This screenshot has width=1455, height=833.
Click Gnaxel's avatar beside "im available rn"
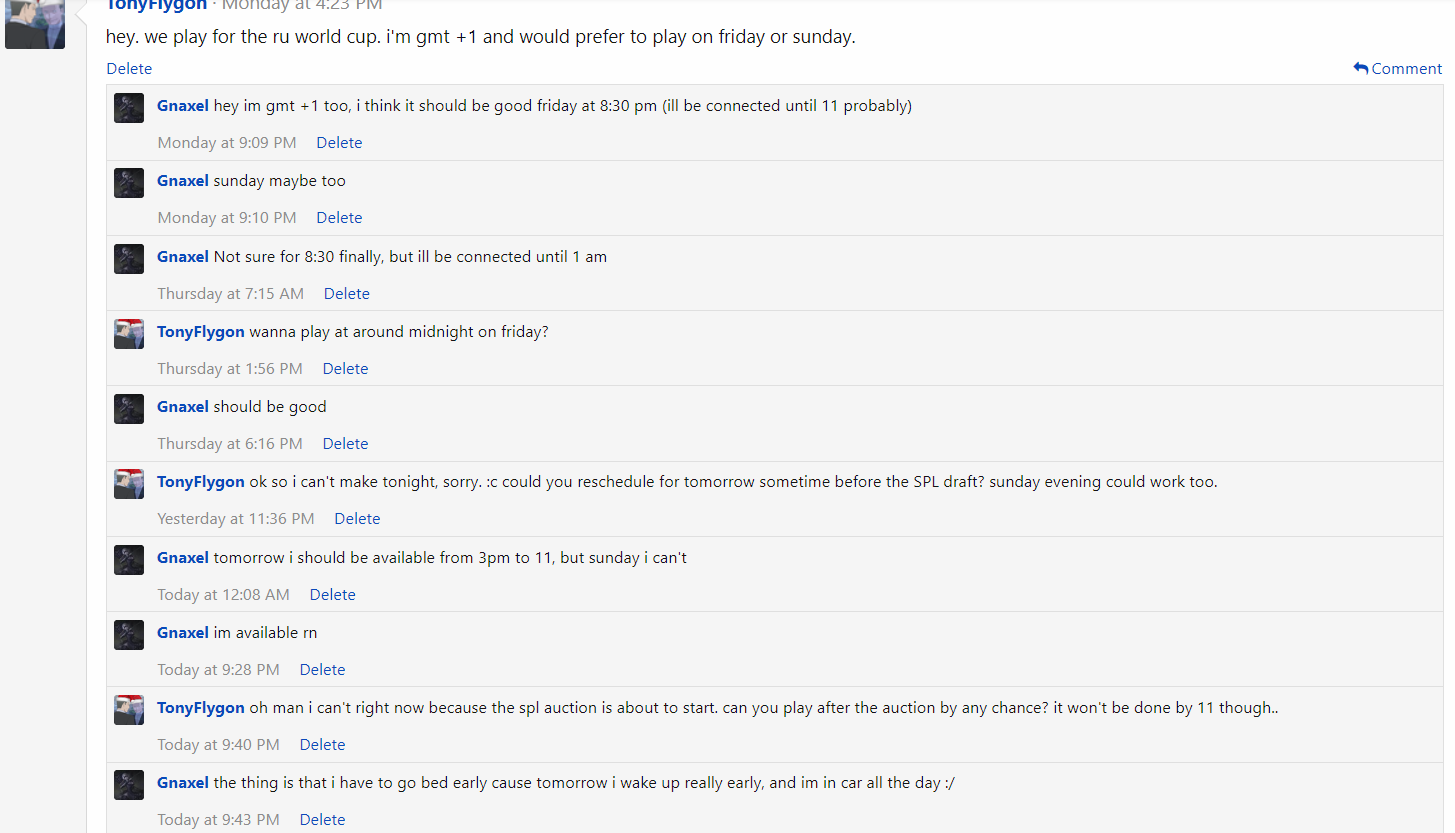(x=129, y=635)
